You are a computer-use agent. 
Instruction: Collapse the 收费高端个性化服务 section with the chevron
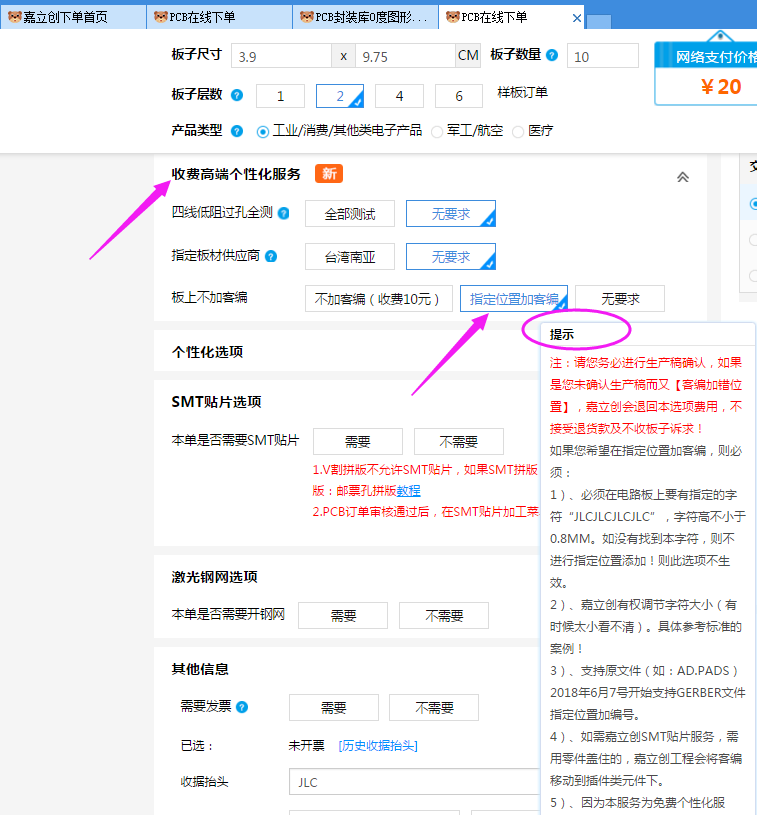pos(683,177)
